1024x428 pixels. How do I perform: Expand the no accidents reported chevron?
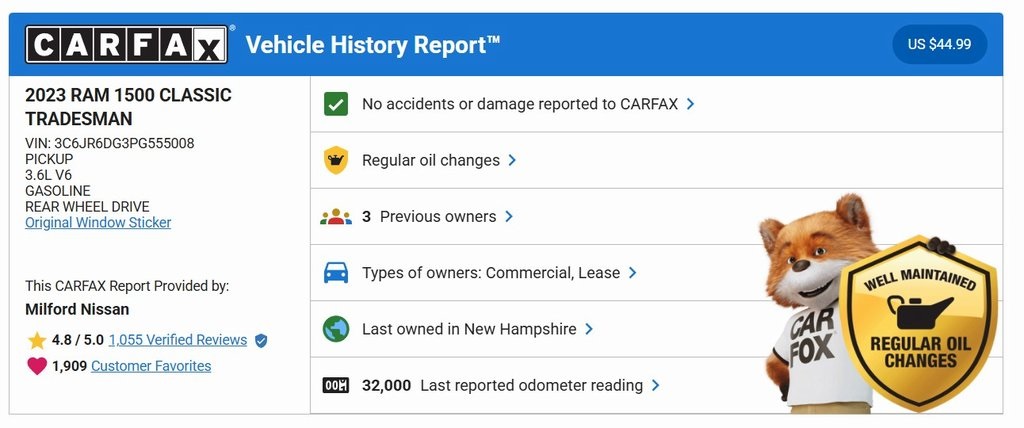pyautogui.click(x=691, y=104)
